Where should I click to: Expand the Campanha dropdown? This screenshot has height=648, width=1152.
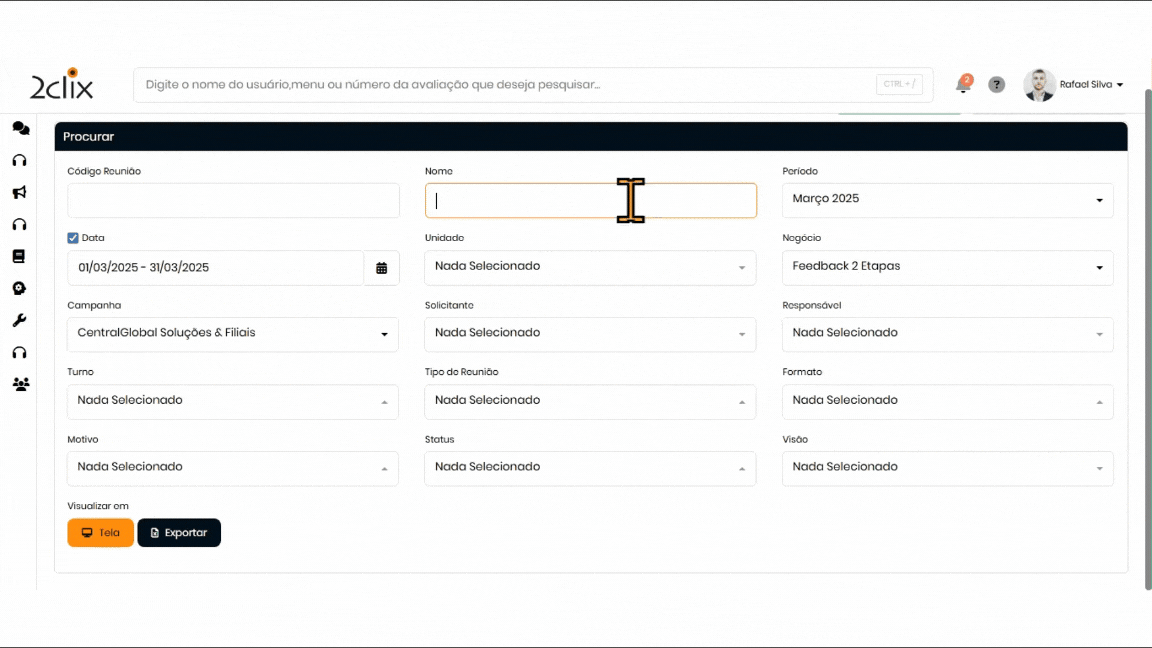pos(232,334)
